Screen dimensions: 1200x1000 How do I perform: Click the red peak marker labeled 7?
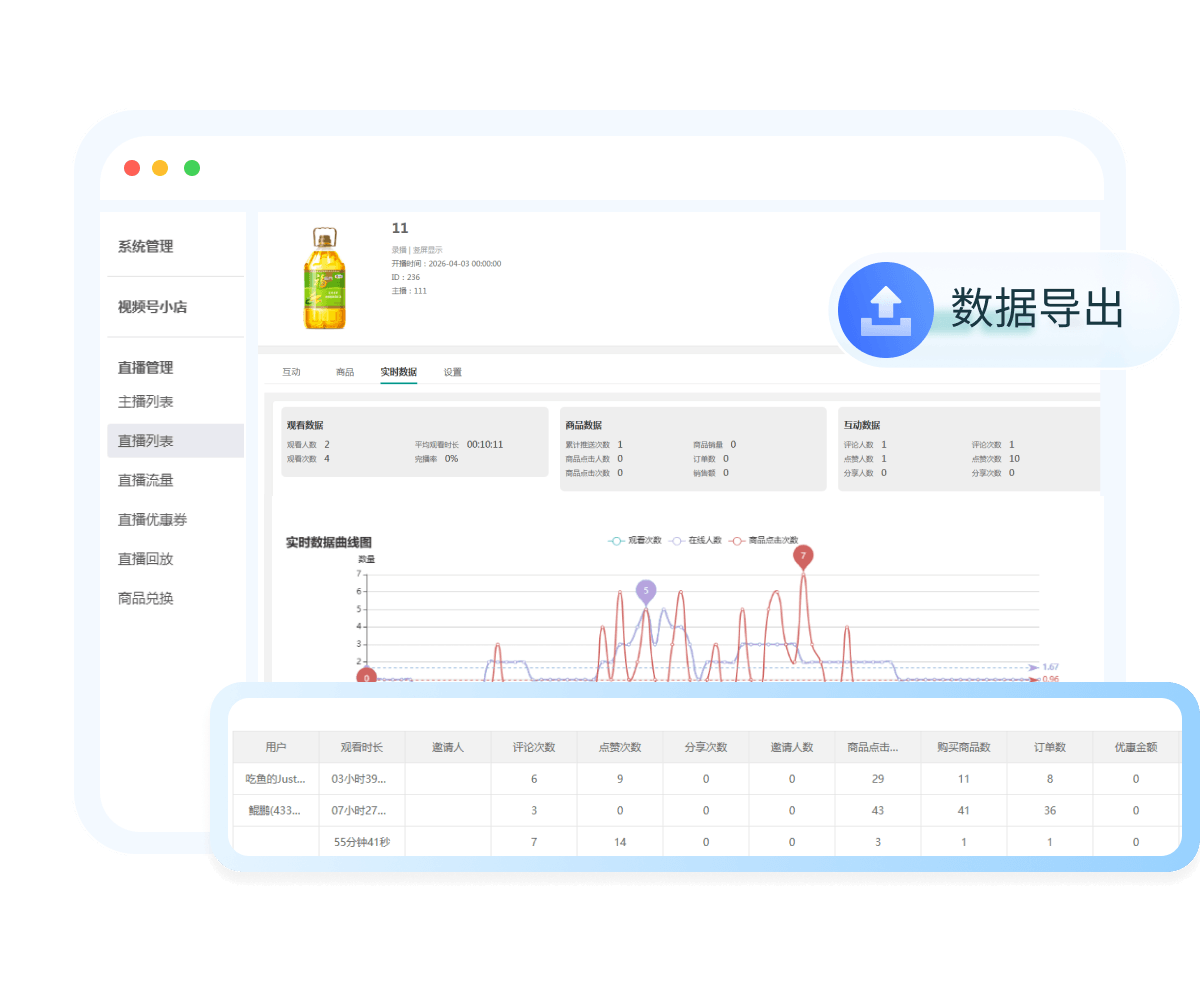(803, 556)
